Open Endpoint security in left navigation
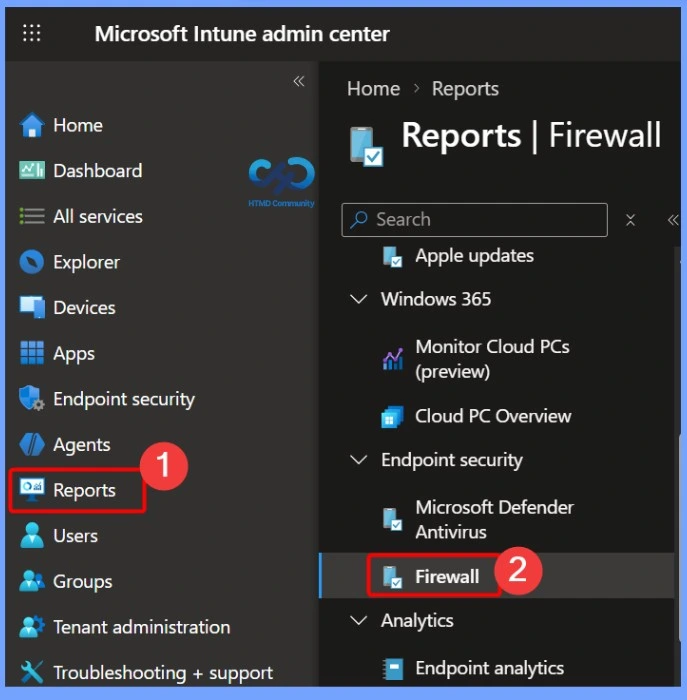 pos(124,399)
